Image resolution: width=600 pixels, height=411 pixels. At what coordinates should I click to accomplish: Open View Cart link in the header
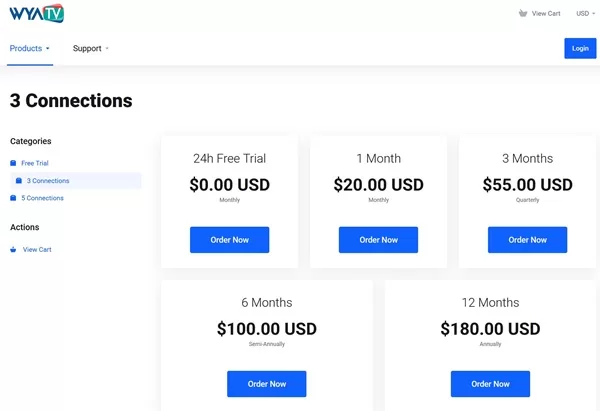point(546,13)
